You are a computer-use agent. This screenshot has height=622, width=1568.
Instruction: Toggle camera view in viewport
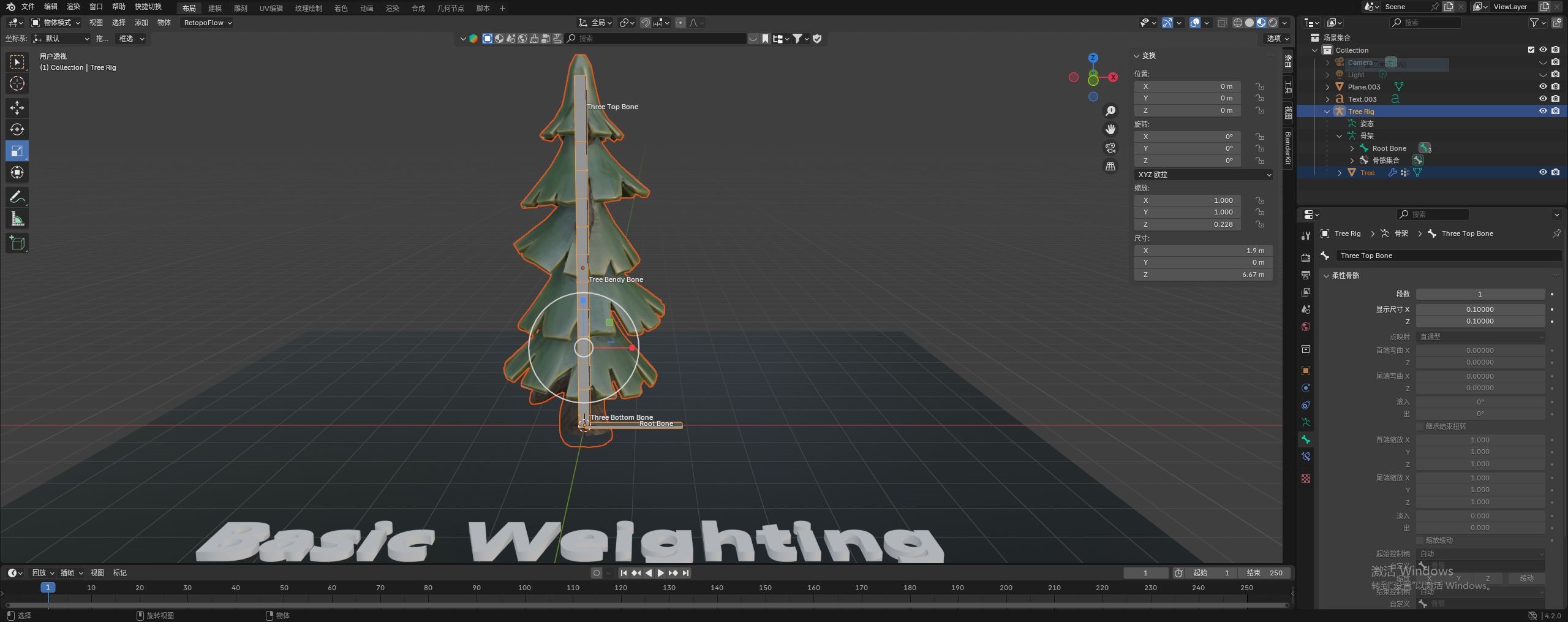point(1110,148)
